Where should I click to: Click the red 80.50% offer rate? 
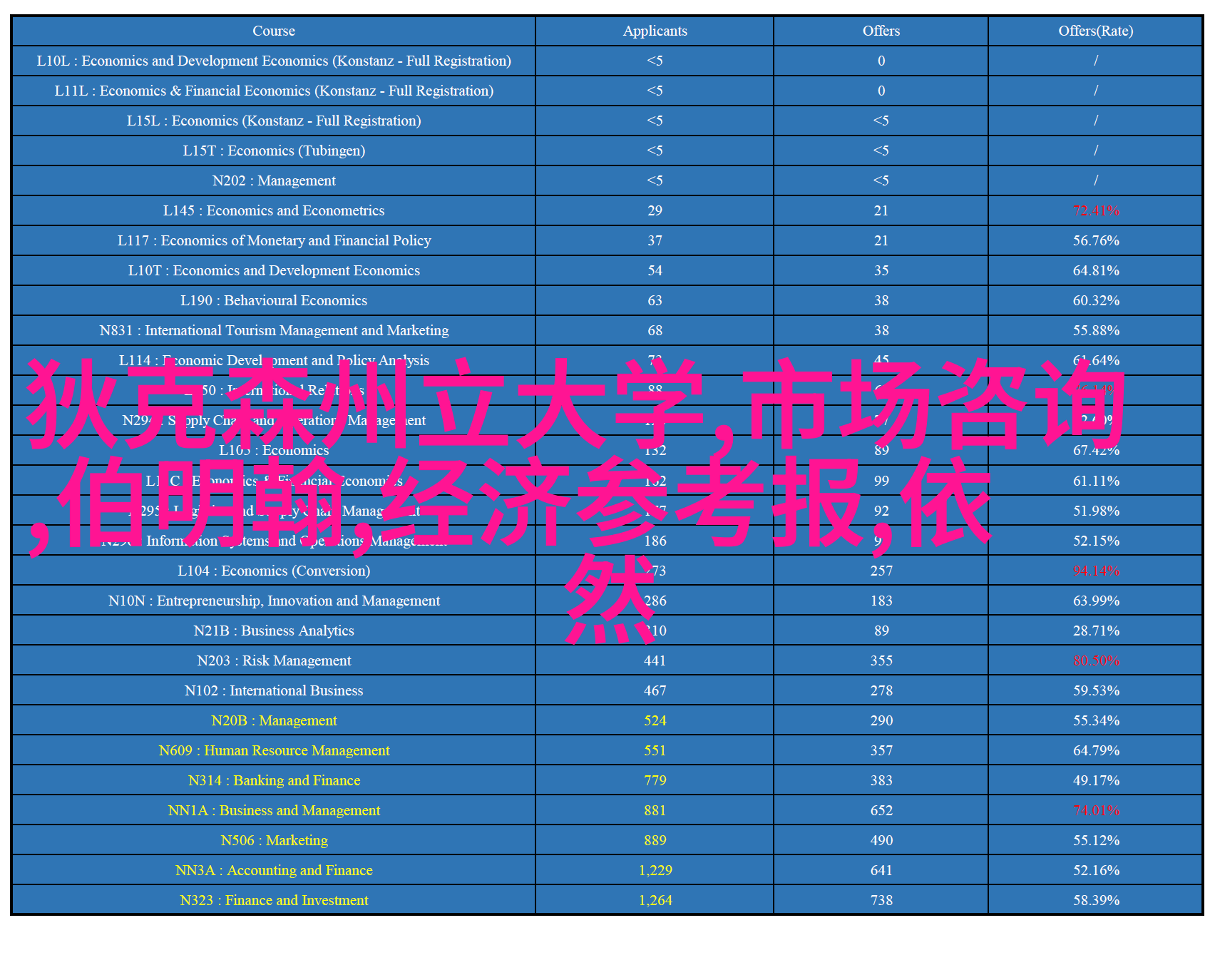point(1096,660)
